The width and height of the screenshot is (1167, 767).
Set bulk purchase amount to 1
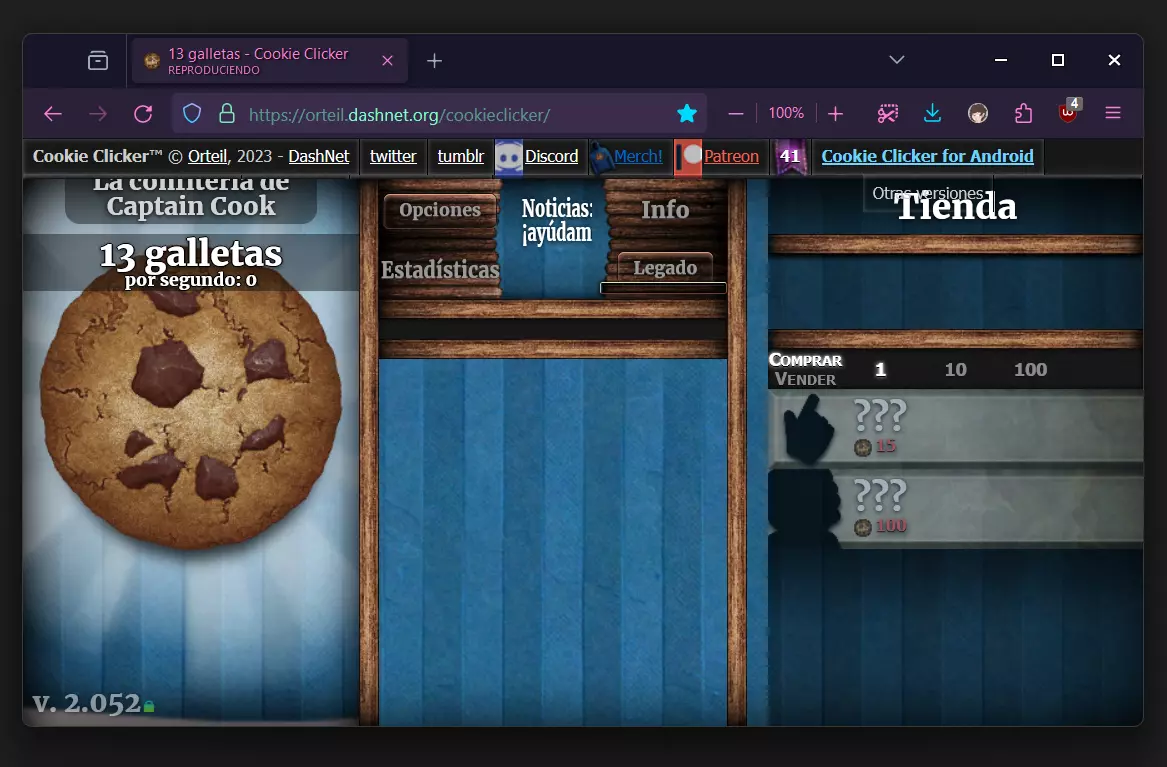(x=880, y=370)
